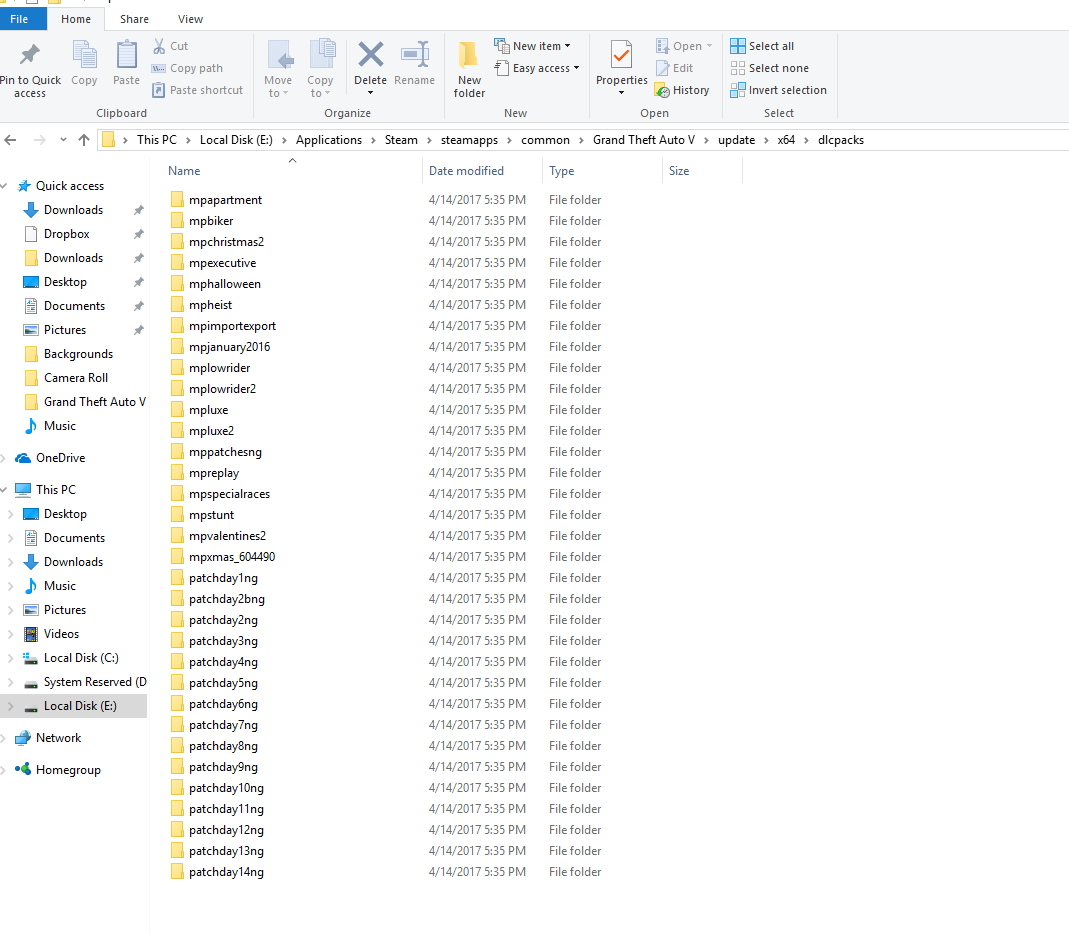Switch to the View tab
The height and width of the screenshot is (934, 1069).
coord(190,19)
